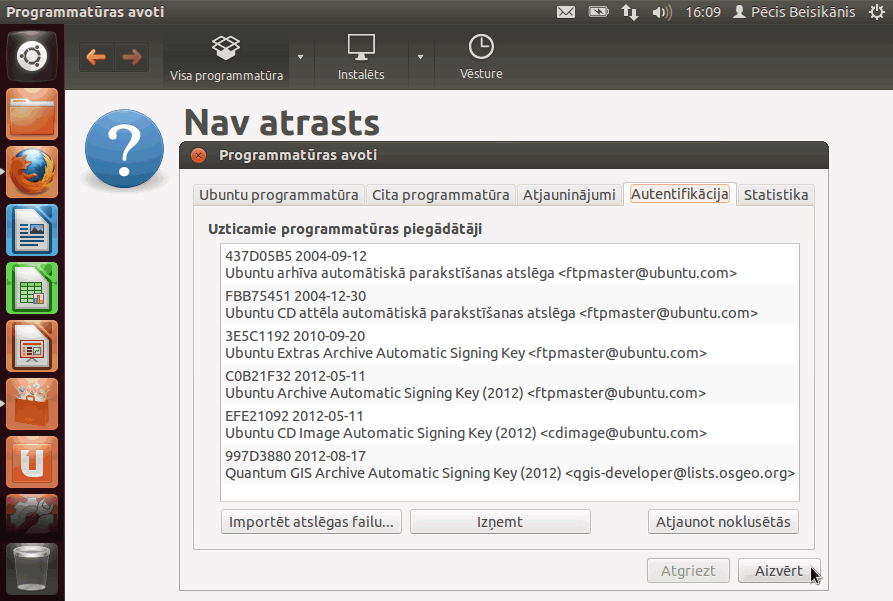Viewport: 893px width, 601px height.
Task: Open user menu Pēcis Beisikānis
Action: pyautogui.click(x=794, y=12)
